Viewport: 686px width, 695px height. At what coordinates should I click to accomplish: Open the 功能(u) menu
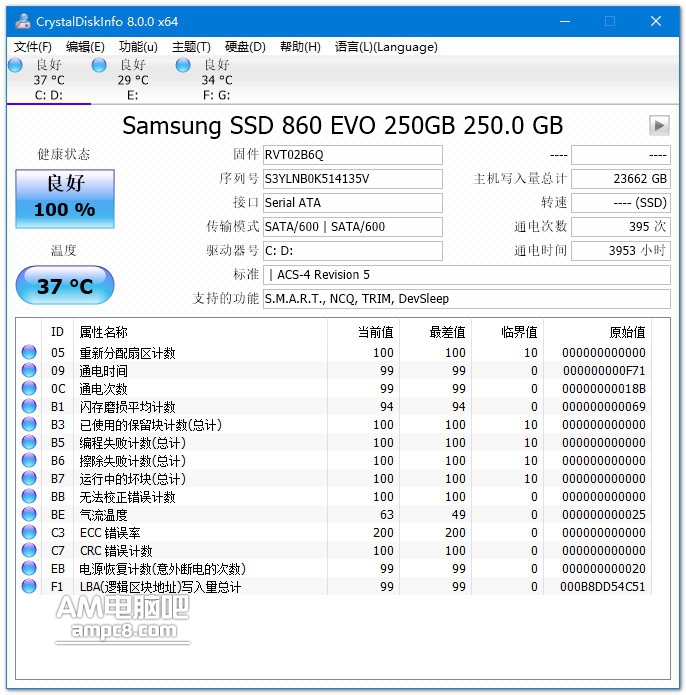click(138, 47)
